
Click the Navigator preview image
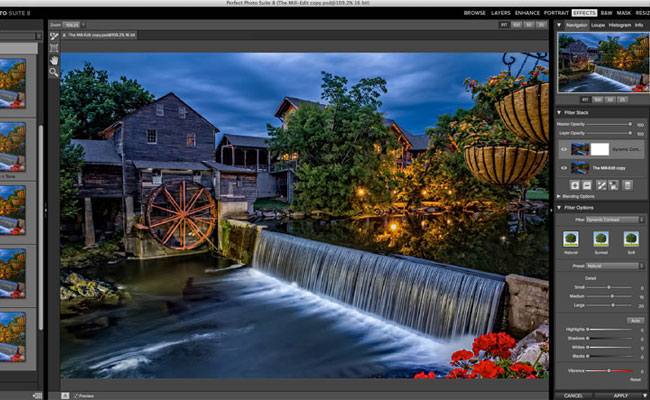[x=603, y=63]
